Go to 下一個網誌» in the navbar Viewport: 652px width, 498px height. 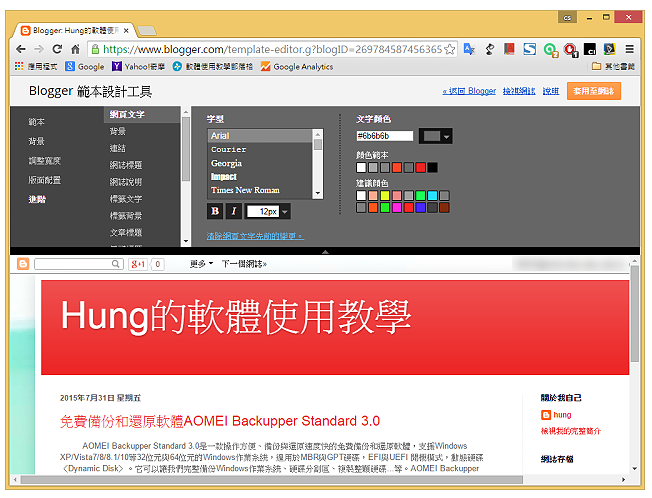click(x=244, y=264)
